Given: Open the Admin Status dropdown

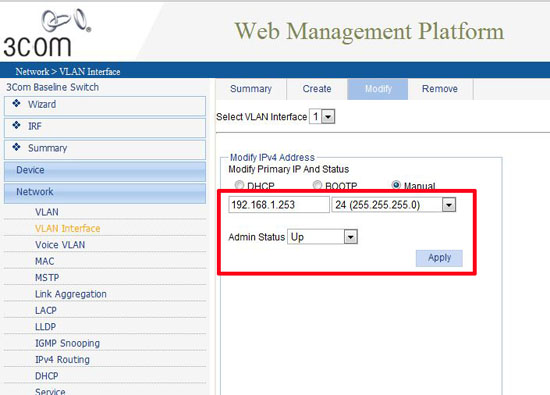Looking at the screenshot, I should click(x=322, y=237).
